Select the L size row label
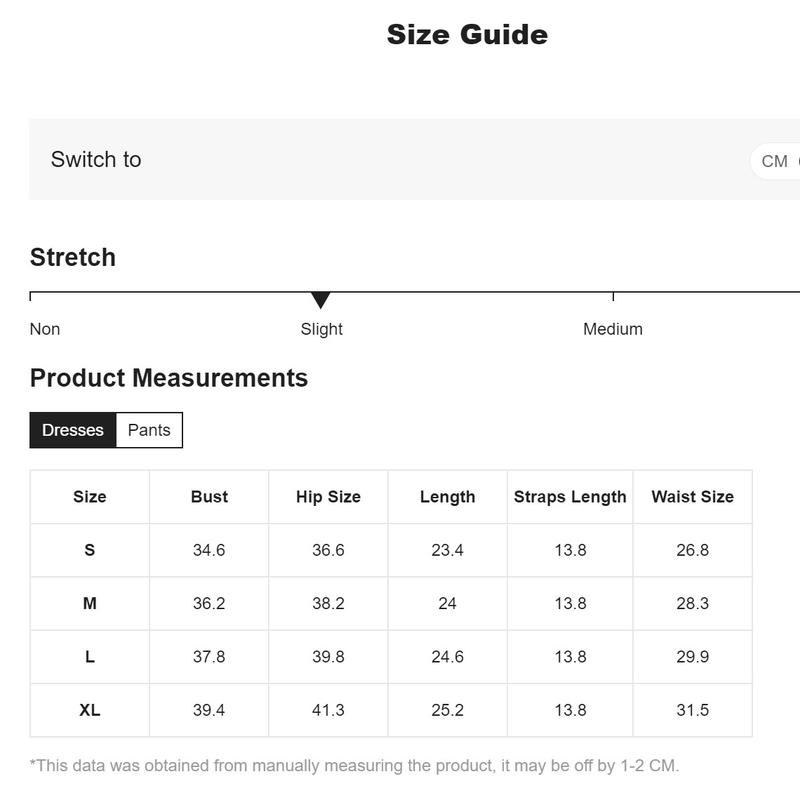The height and width of the screenshot is (800, 800). click(90, 657)
